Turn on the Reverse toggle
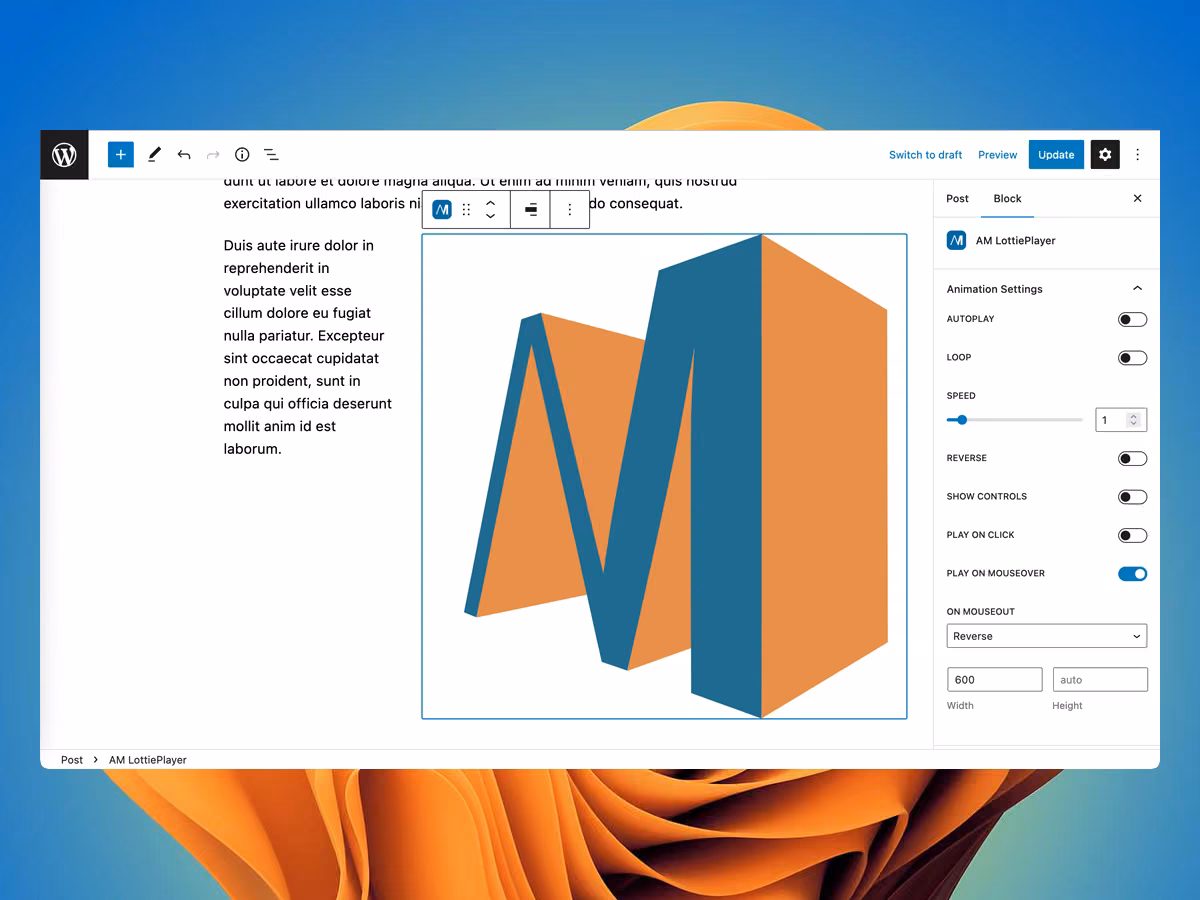This screenshot has height=900, width=1200. [1132, 459]
